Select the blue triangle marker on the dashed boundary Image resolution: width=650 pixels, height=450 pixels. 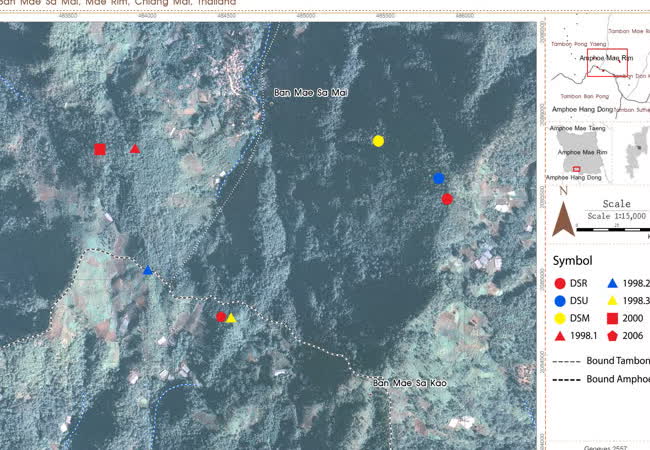pos(148,270)
